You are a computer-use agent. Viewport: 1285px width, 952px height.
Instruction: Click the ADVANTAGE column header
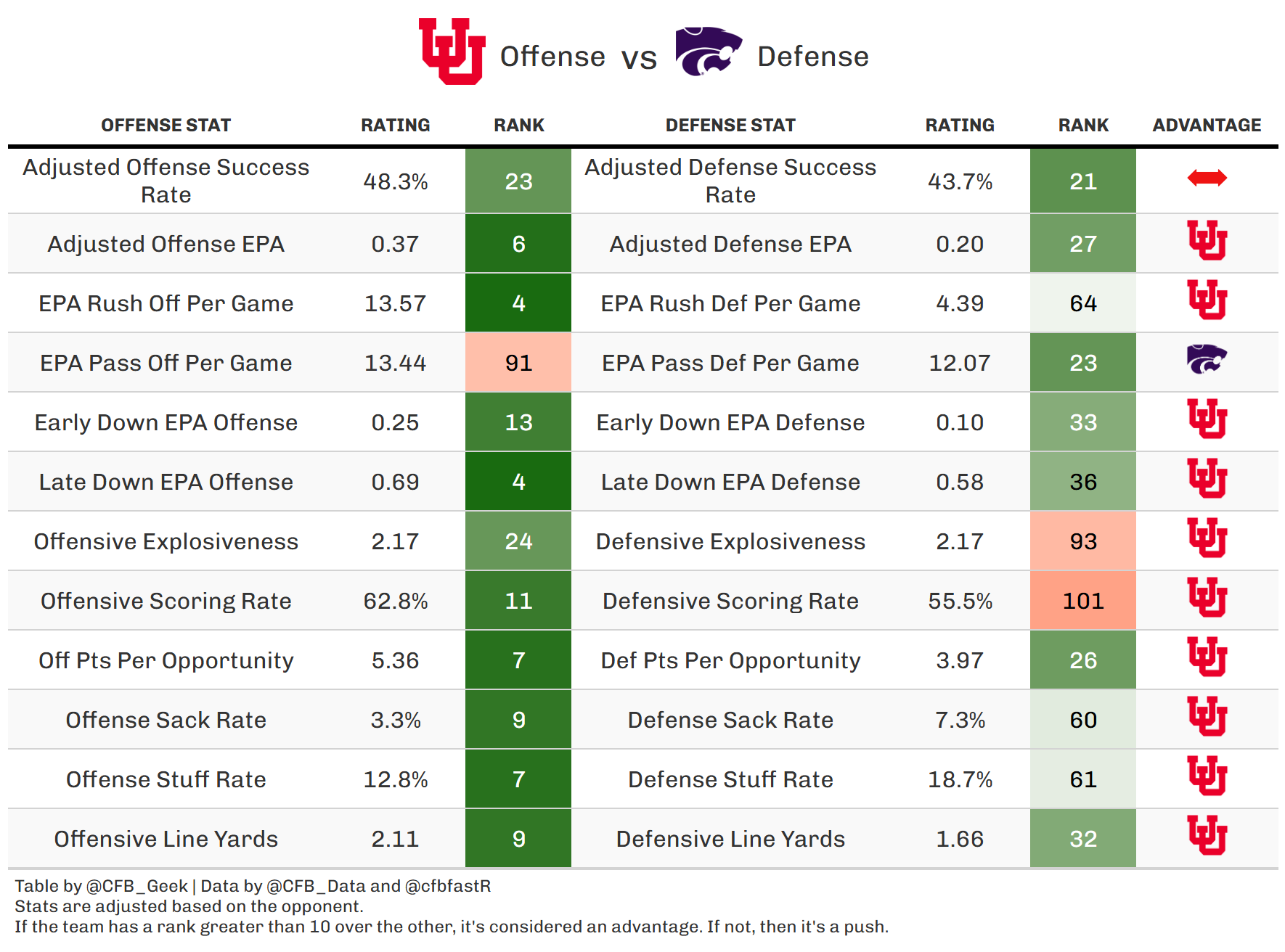pos(1207,126)
